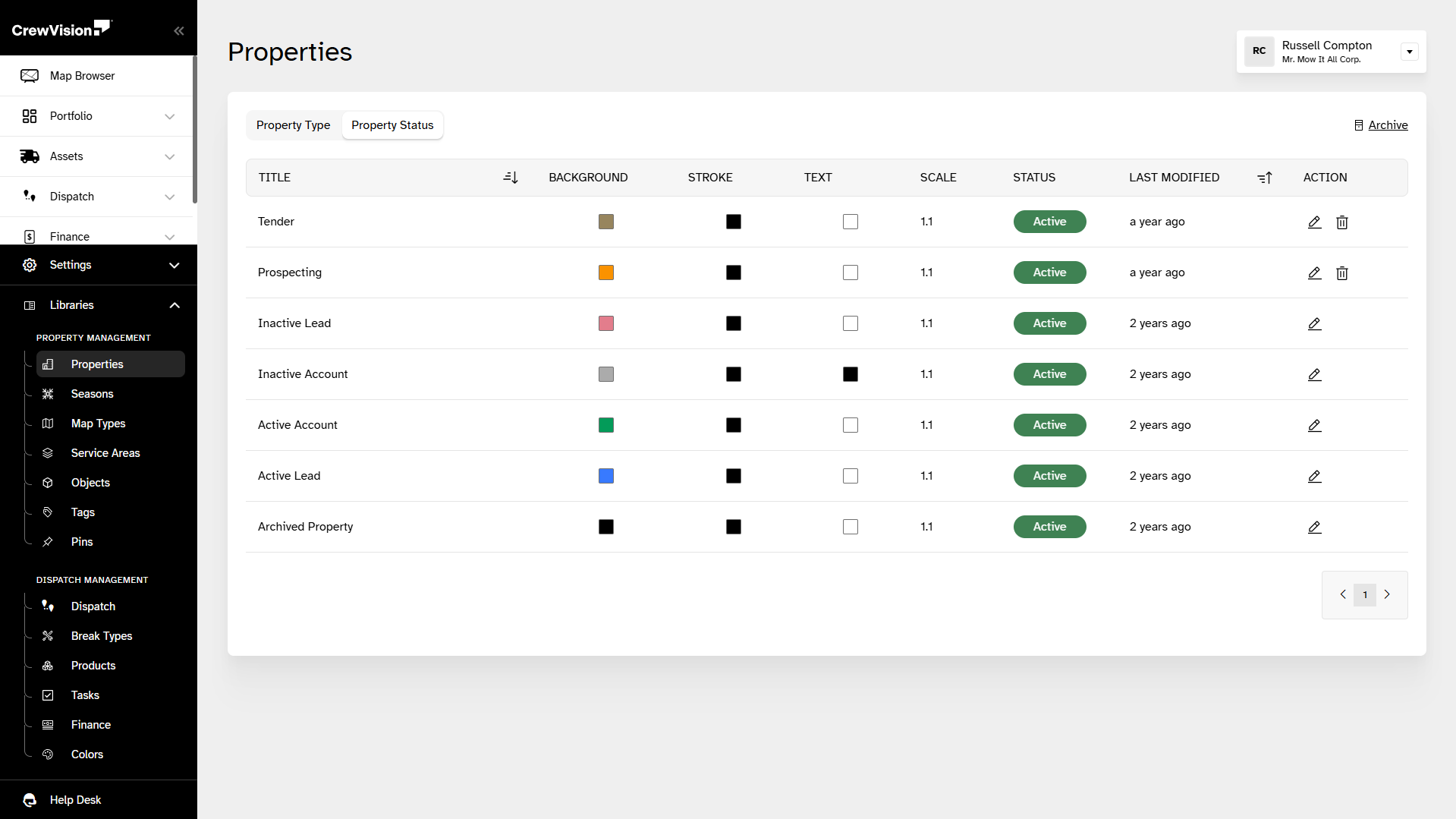Click the Libraries book icon
Viewport: 1456px width, 819px height.
30,305
